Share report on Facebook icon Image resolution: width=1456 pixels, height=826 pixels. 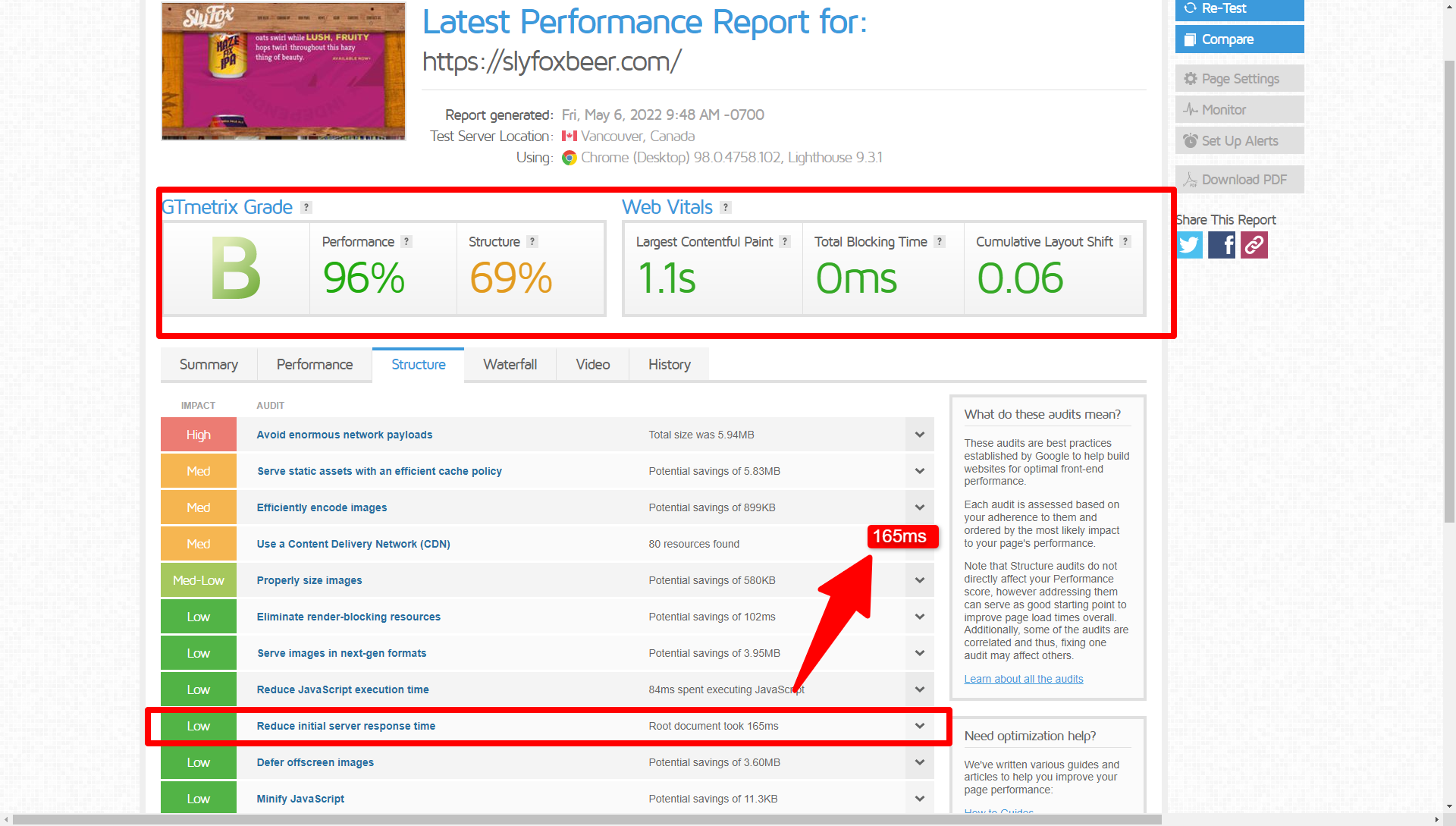[x=1222, y=245]
